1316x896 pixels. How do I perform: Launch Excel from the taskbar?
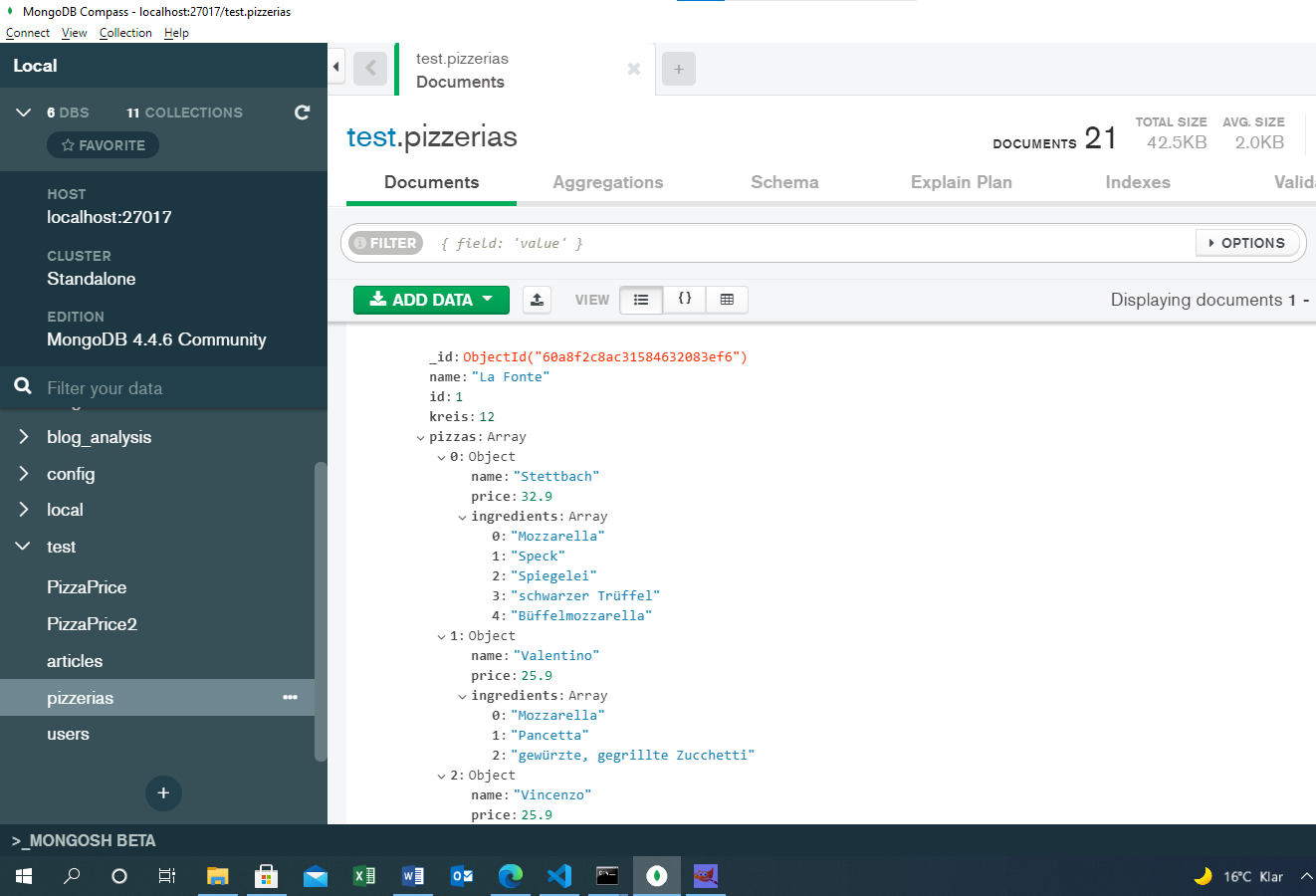coord(364,876)
